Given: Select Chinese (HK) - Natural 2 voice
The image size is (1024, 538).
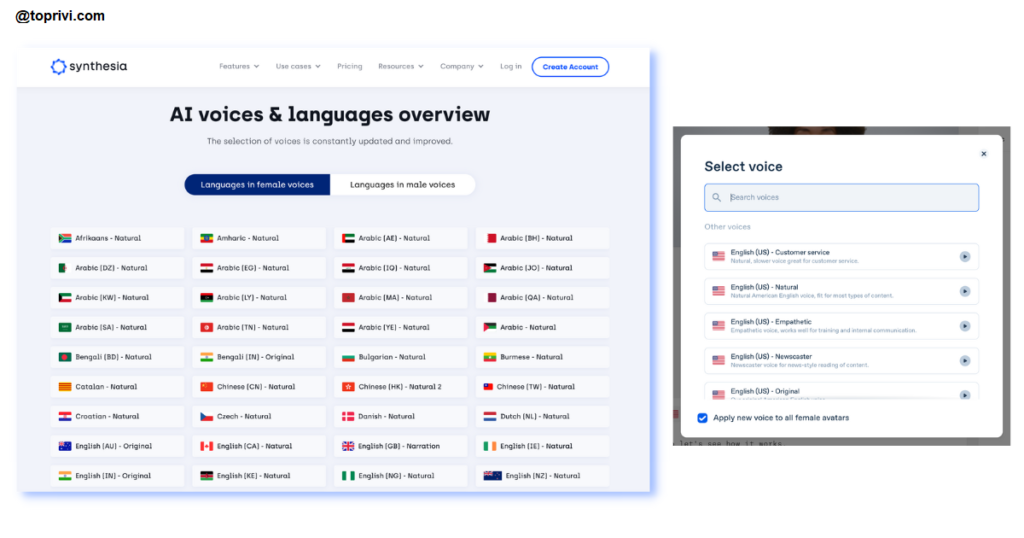Looking at the screenshot, I should click(x=401, y=387).
